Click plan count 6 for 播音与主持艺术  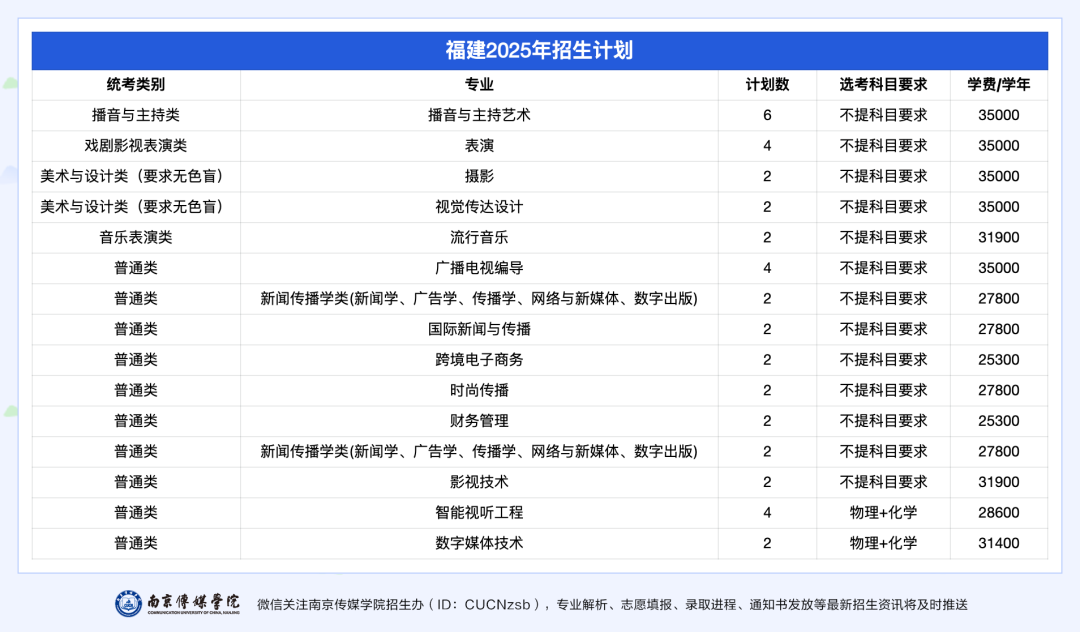(767, 115)
